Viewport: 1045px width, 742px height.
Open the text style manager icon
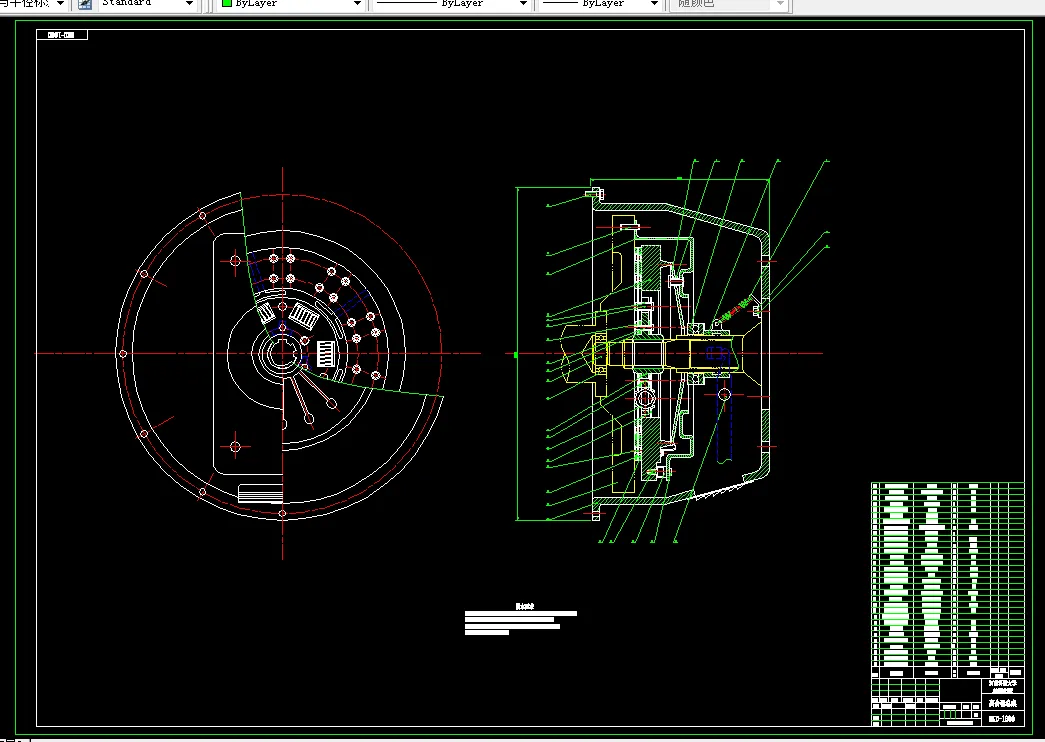pos(85,4)
